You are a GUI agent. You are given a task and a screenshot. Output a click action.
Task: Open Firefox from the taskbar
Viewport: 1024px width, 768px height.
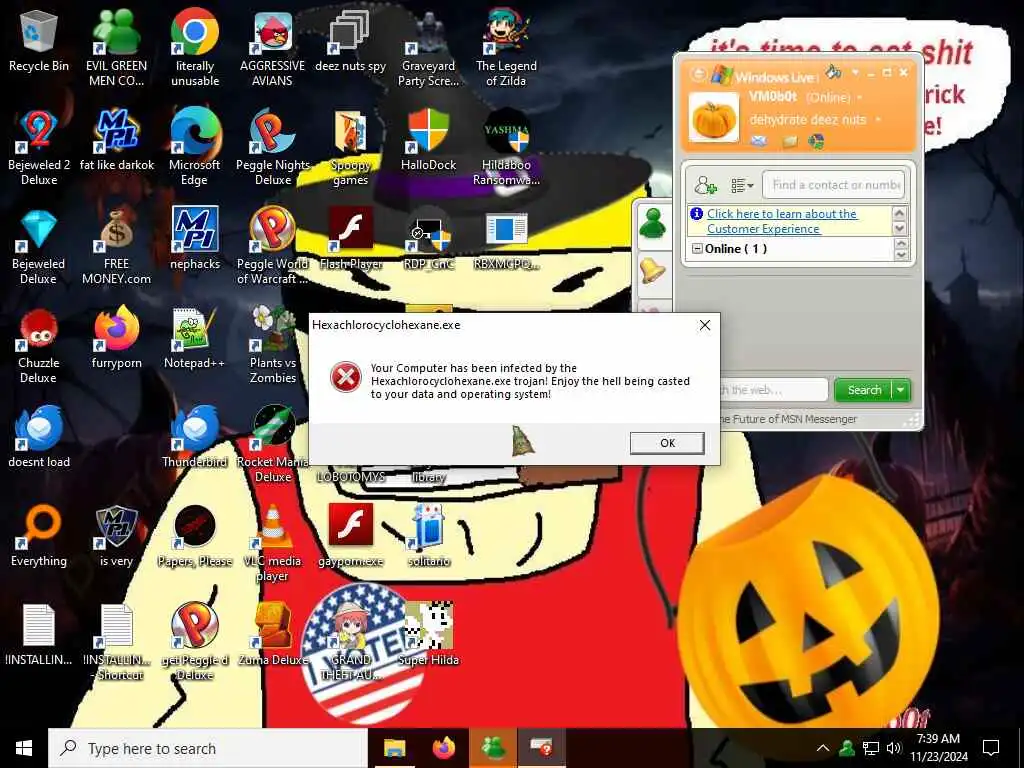click(444, 748)
